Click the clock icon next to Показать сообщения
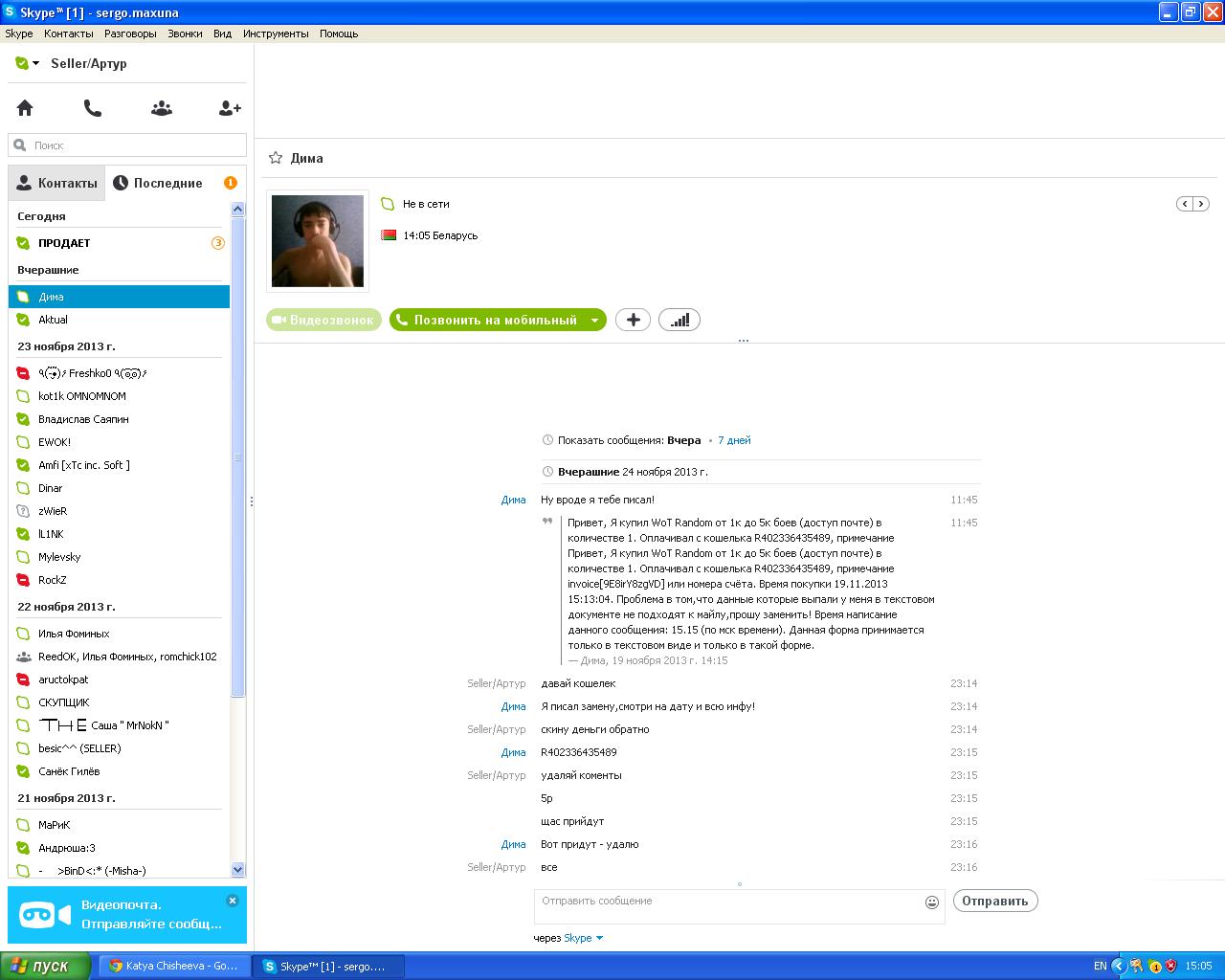 (x=547, y=440)
